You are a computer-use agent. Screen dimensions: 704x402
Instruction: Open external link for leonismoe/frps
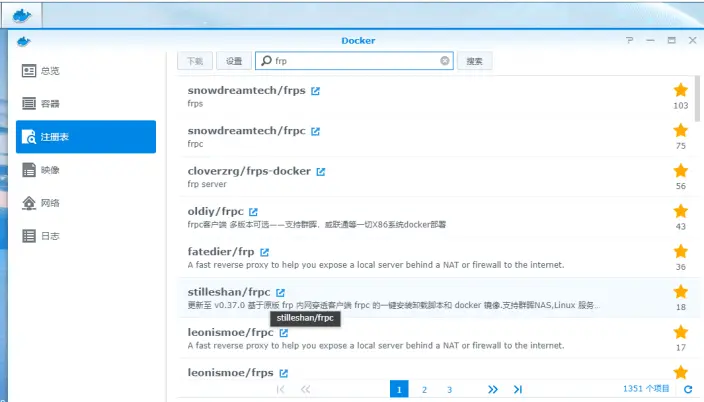click(x=284, y=373)
